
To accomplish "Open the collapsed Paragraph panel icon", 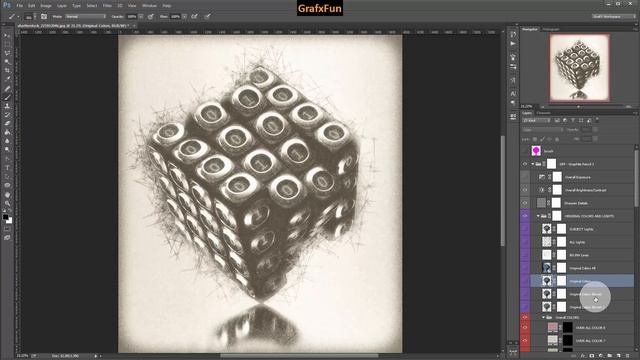I will click(x=513, y=103).
